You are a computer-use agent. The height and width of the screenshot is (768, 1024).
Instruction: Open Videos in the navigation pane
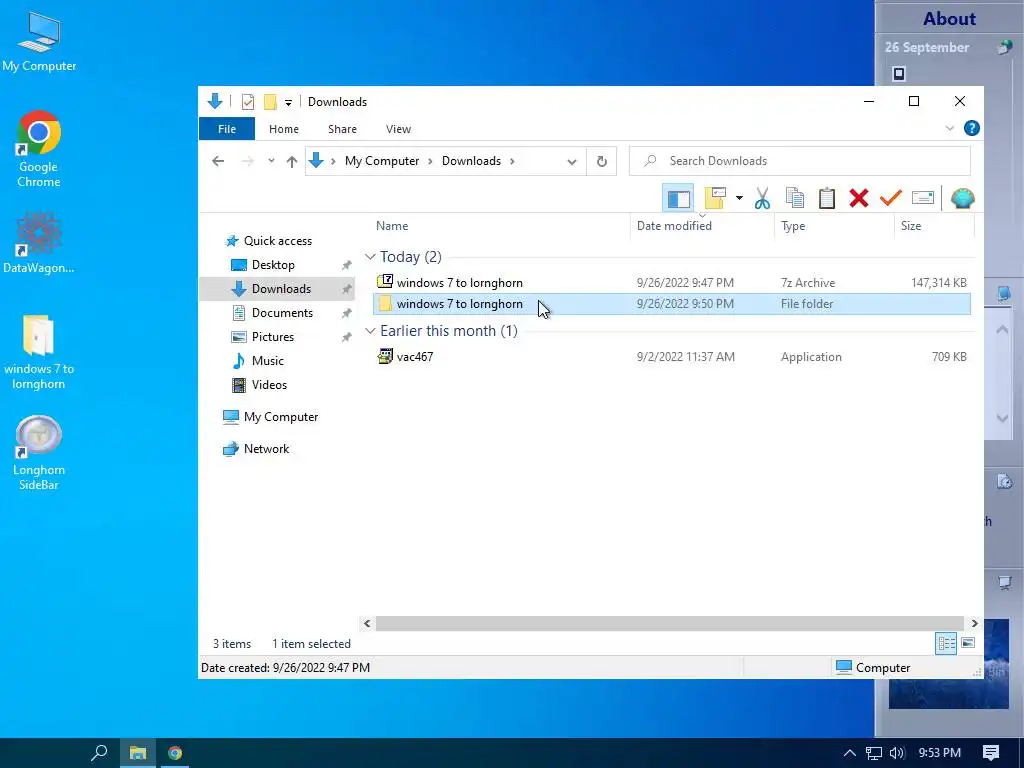click(x=269, y=385)
